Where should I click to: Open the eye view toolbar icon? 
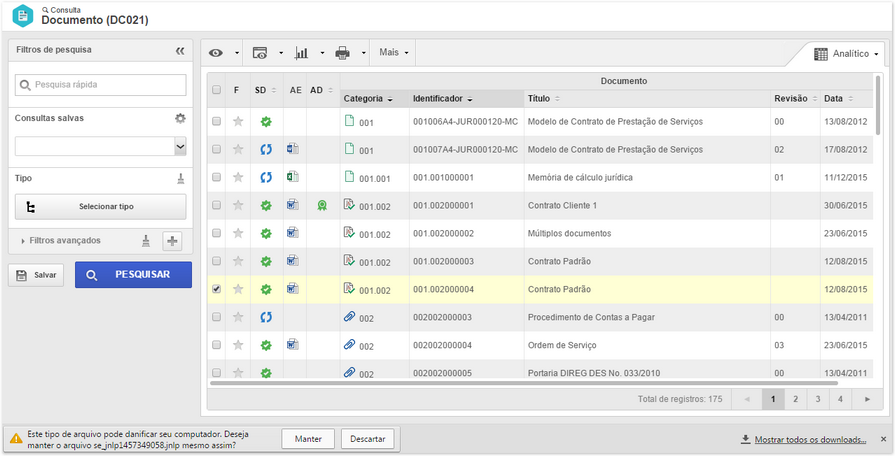point(215,53)
